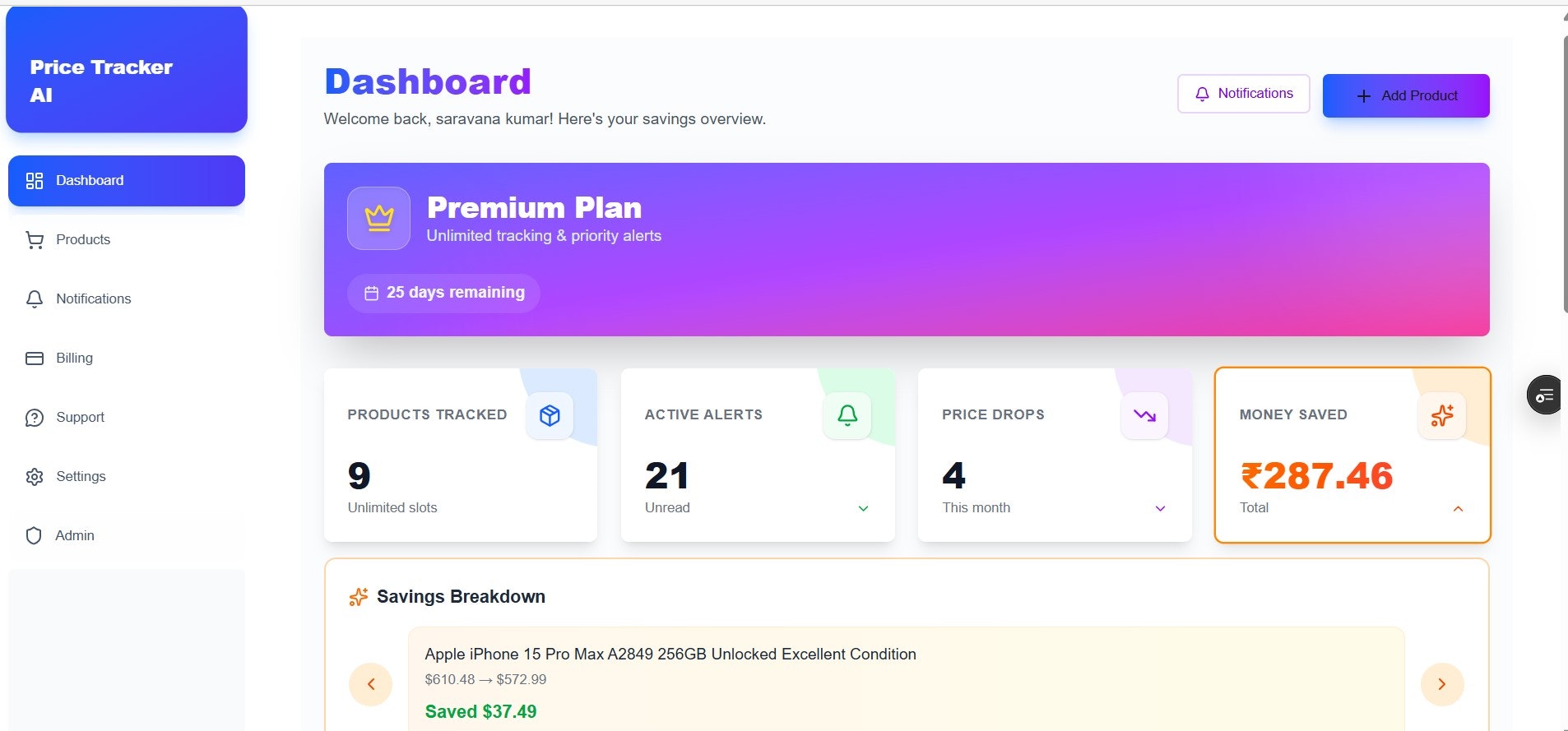
Task: Open Settings using the gear icon
Action: coord(35,476)
